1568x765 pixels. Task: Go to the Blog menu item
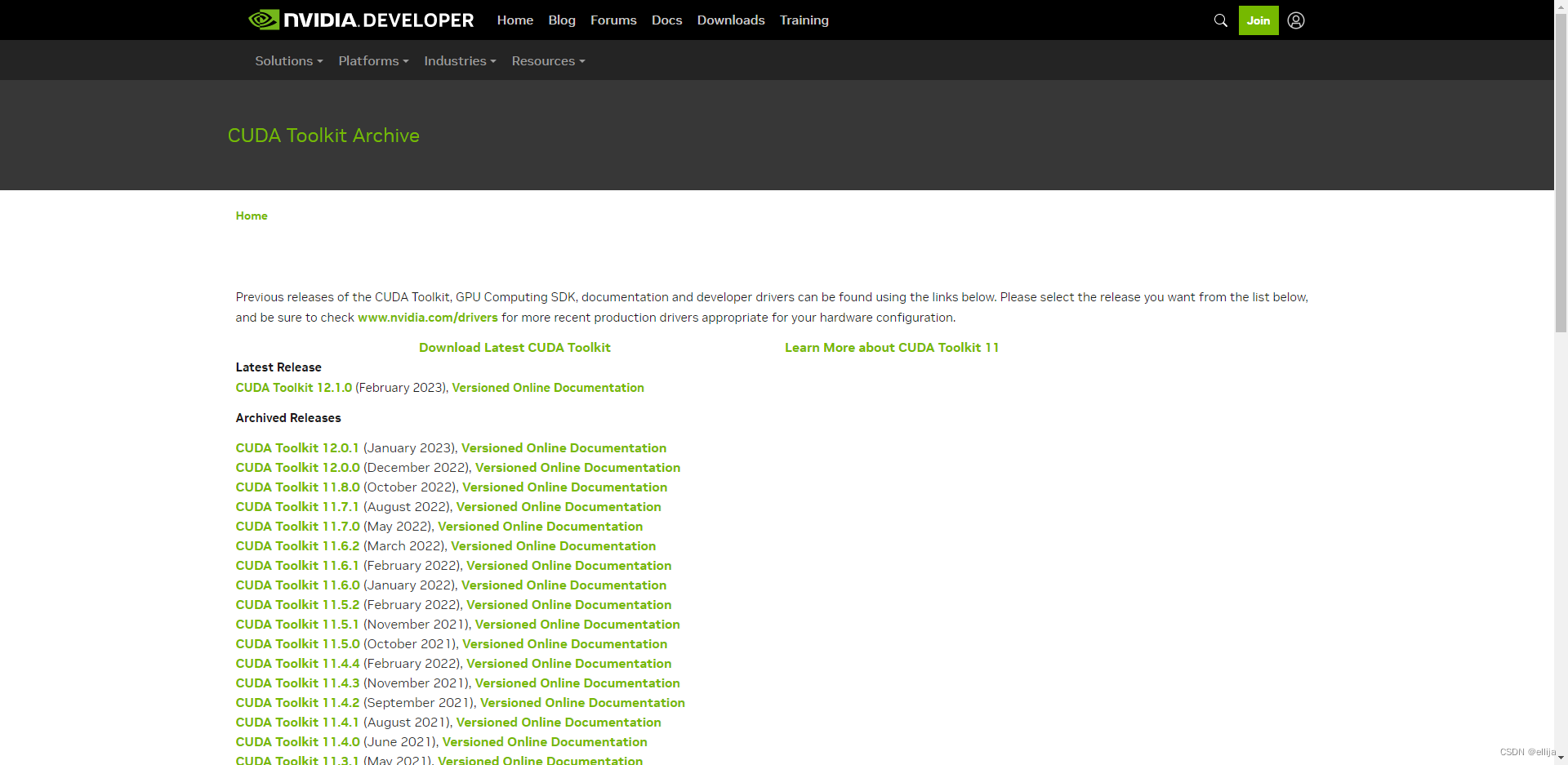tap(561, 20)
